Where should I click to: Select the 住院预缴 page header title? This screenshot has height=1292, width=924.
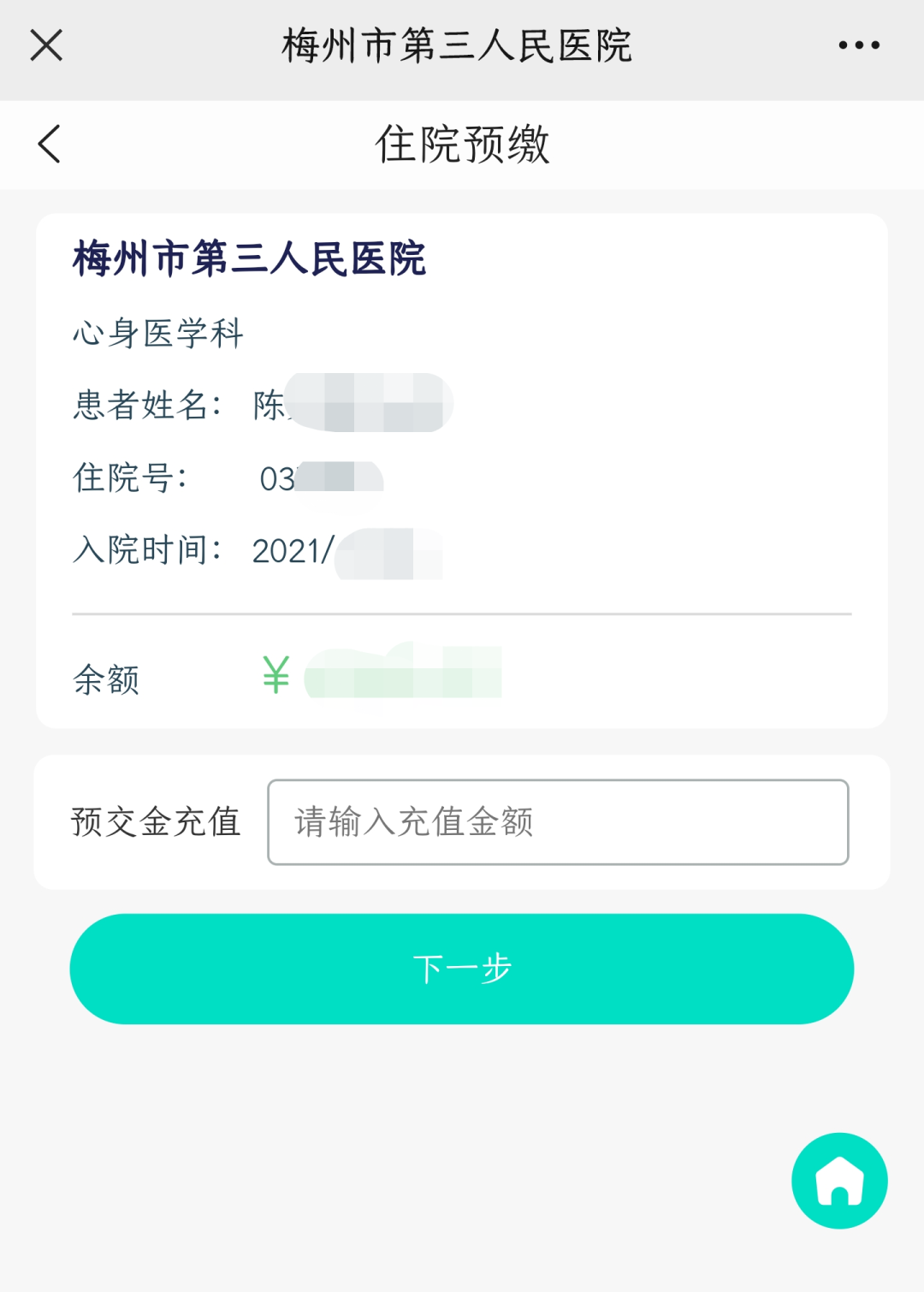pos(462,144)
